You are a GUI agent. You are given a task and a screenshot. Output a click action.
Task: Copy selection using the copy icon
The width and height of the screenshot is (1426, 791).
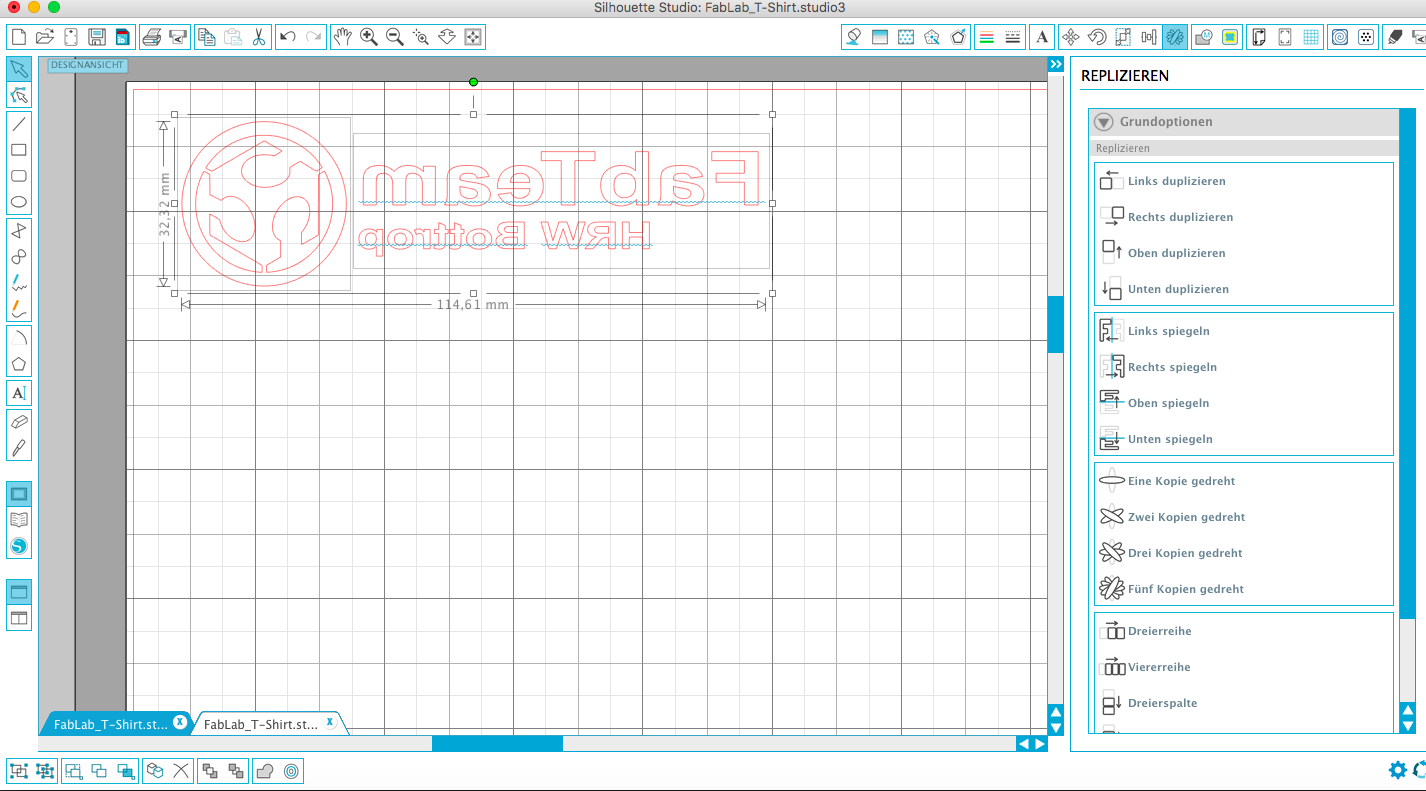click(207, 37)
